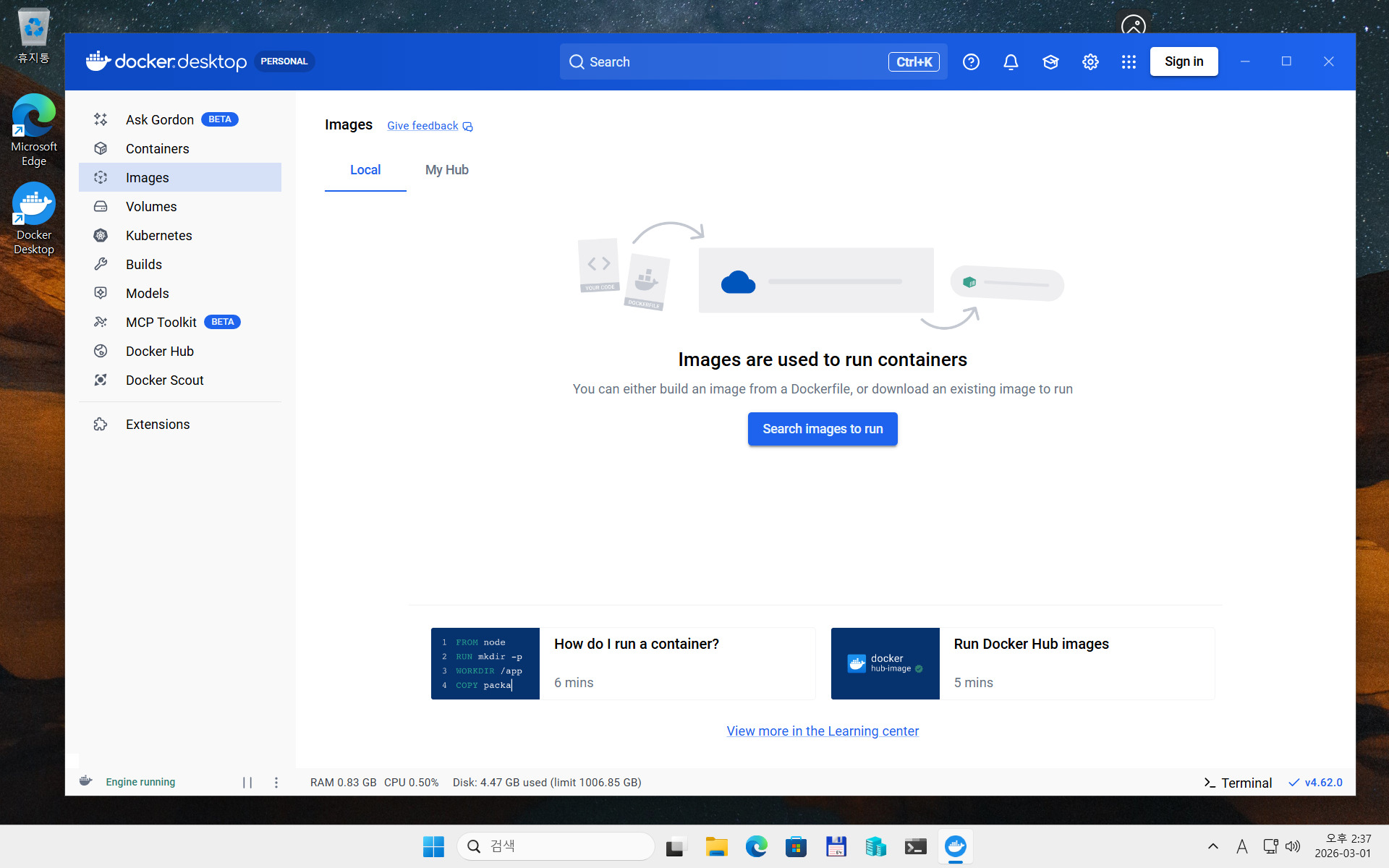Viewport: 1389px width, 868px height.
Task: Click the MCP Toolkit BETA badge
Action: click(x=222, y=322)
